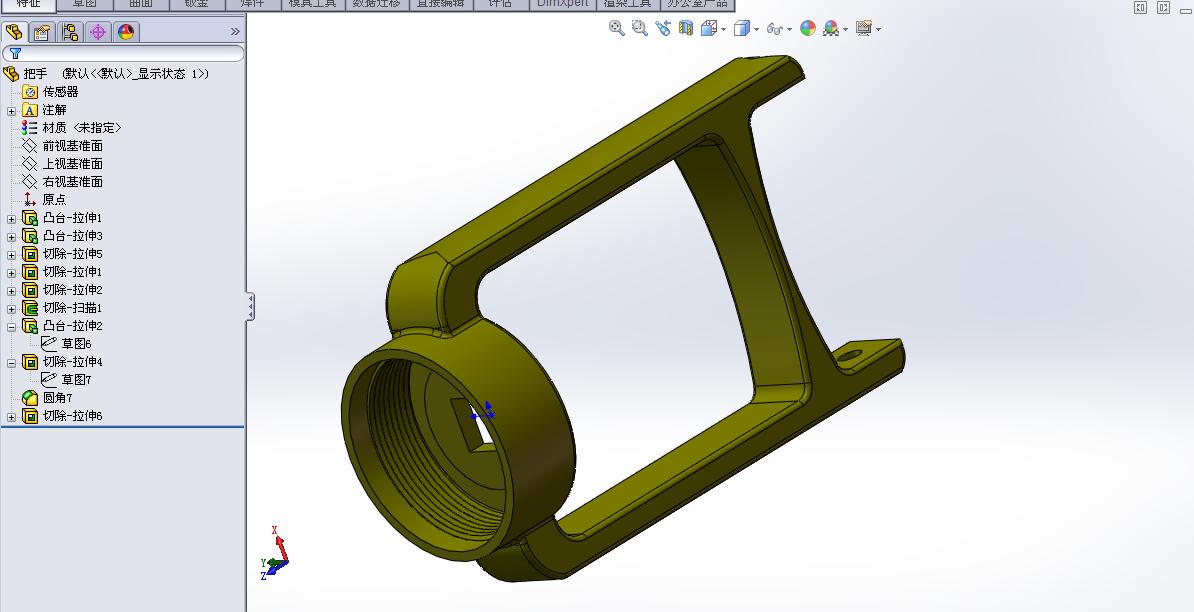Screen dimensions: 1194x612
Task: Select the 前视基准面 plane icon
Action: click(30, 146)
